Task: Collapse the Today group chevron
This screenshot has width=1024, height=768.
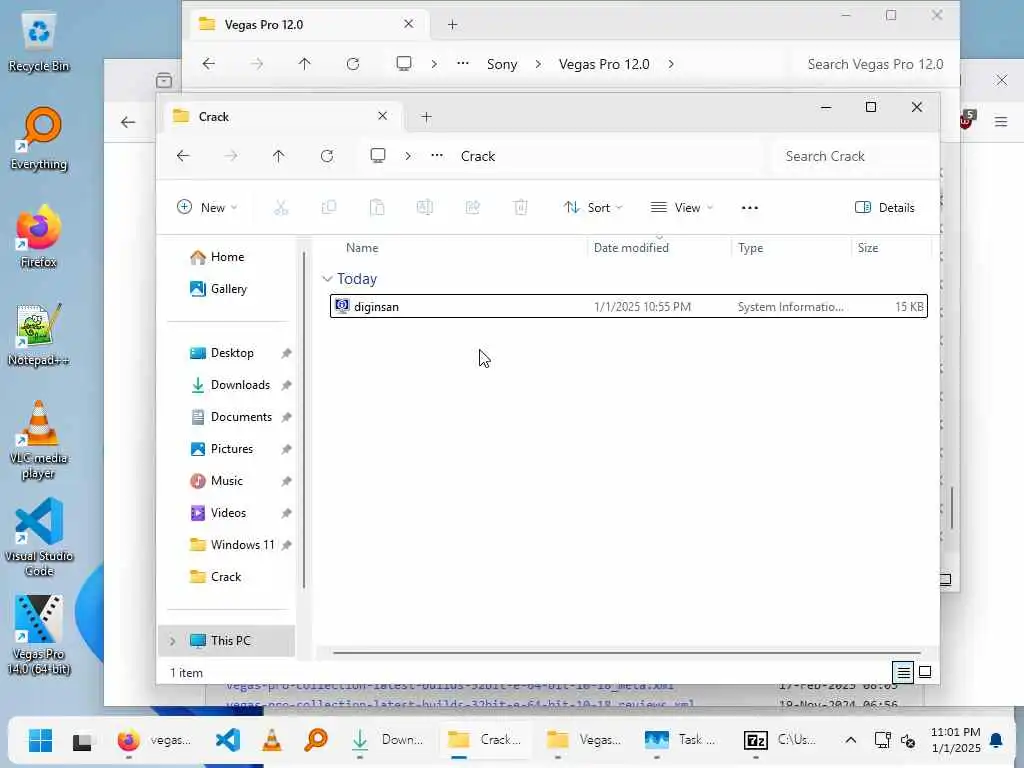Action: click(327, 279)
